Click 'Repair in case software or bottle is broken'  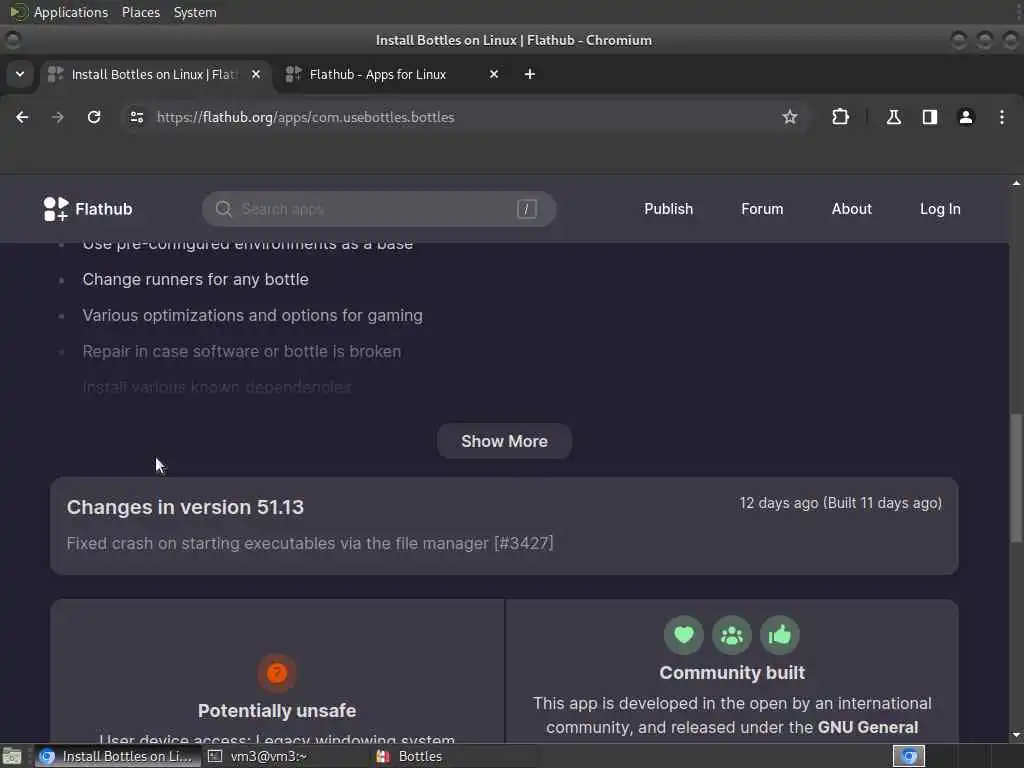pos(242,351)
